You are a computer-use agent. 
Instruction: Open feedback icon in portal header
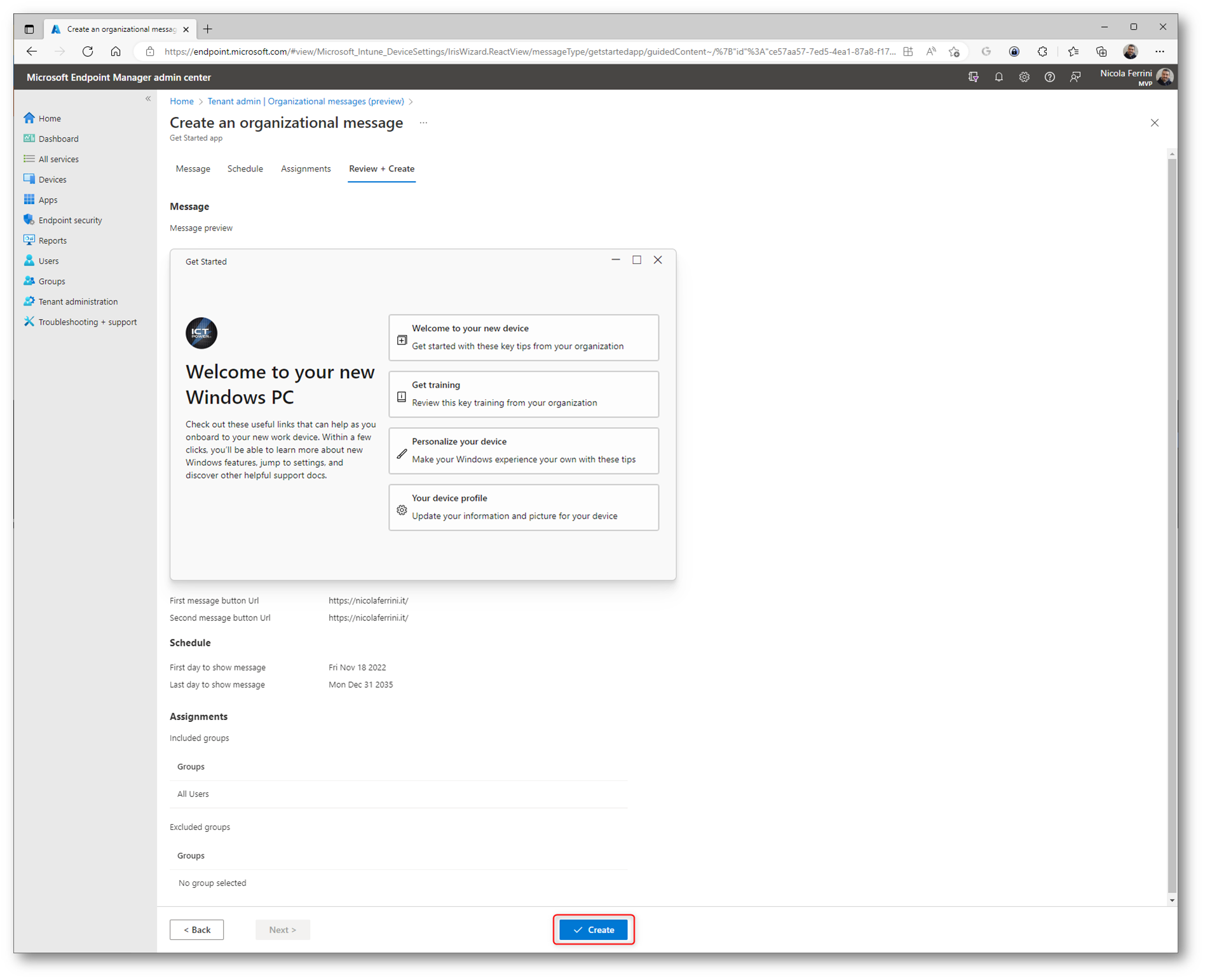click(x=1075, y=77)
